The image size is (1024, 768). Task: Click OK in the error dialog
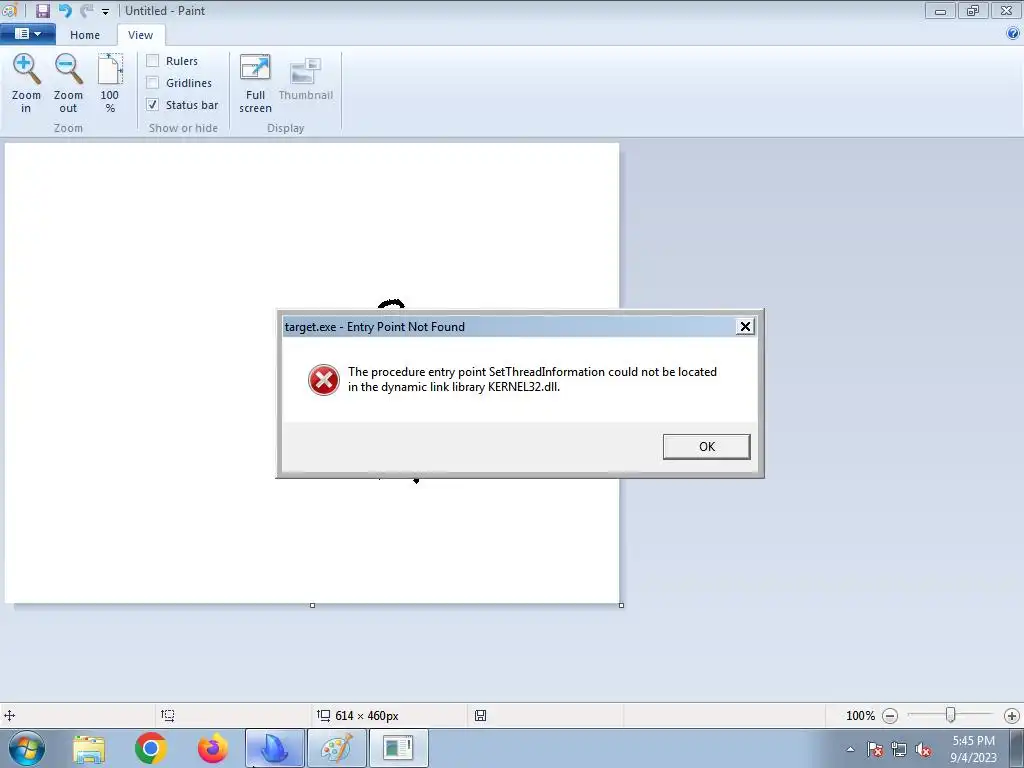(x=707, y=447)
